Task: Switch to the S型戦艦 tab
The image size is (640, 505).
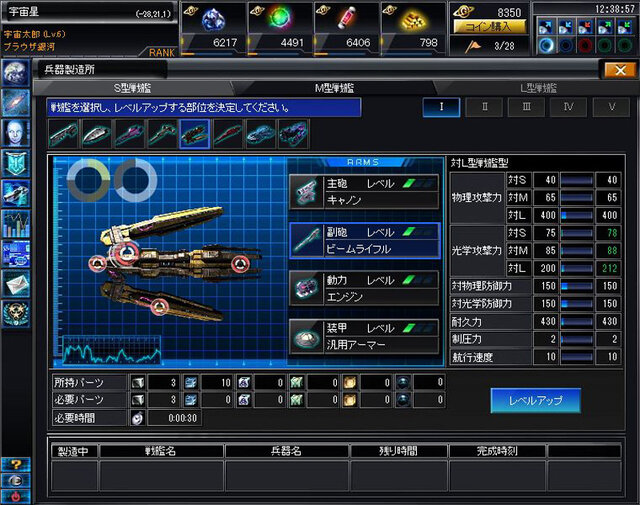Action: (x=133, y=88)
